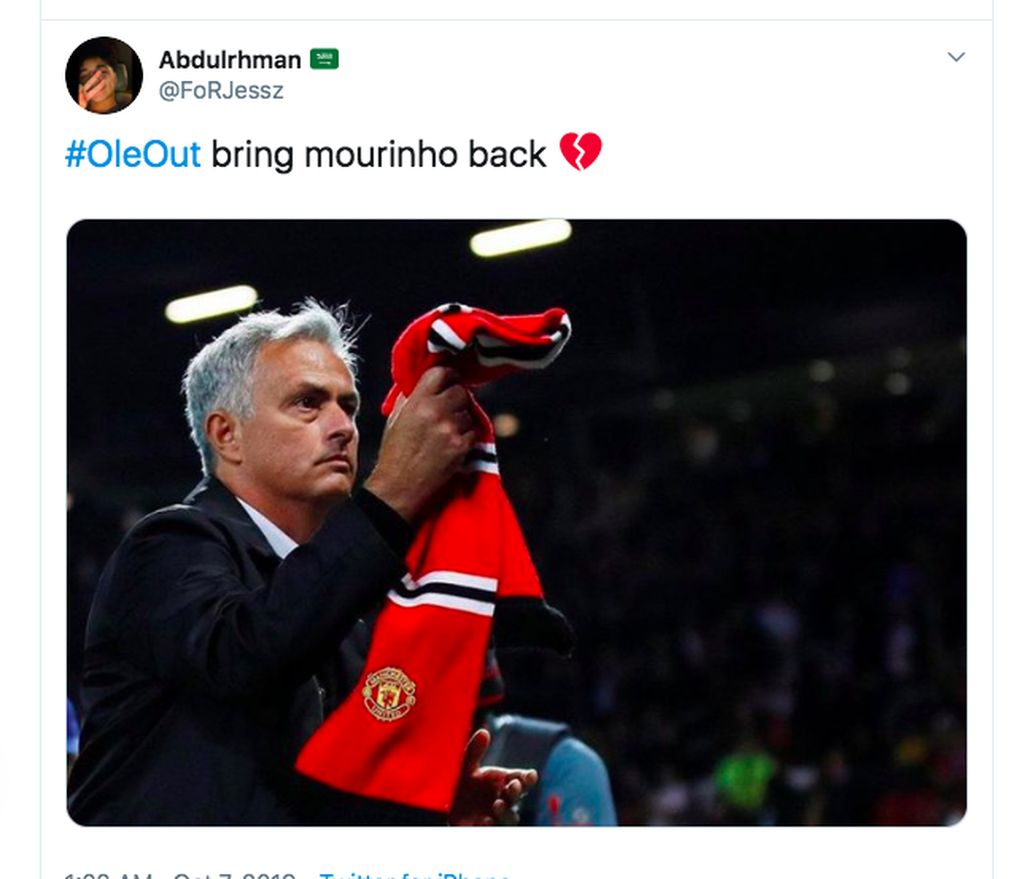The image size is (1024, 879).
Task: Click the tweet text 'bring mourinho back'
Action: [379, 154]
